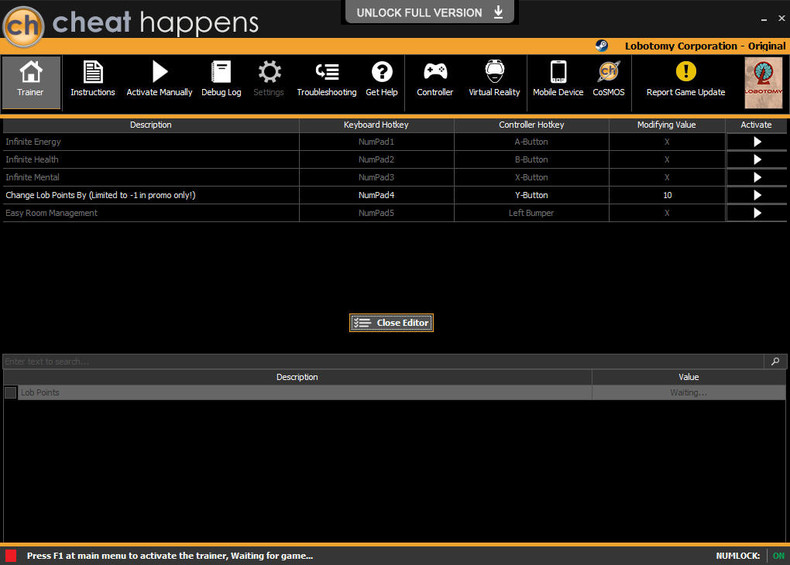Viewport: 790px width, 565px height.
Task: Open Mobile Device options
Action: tap(558, 79)
